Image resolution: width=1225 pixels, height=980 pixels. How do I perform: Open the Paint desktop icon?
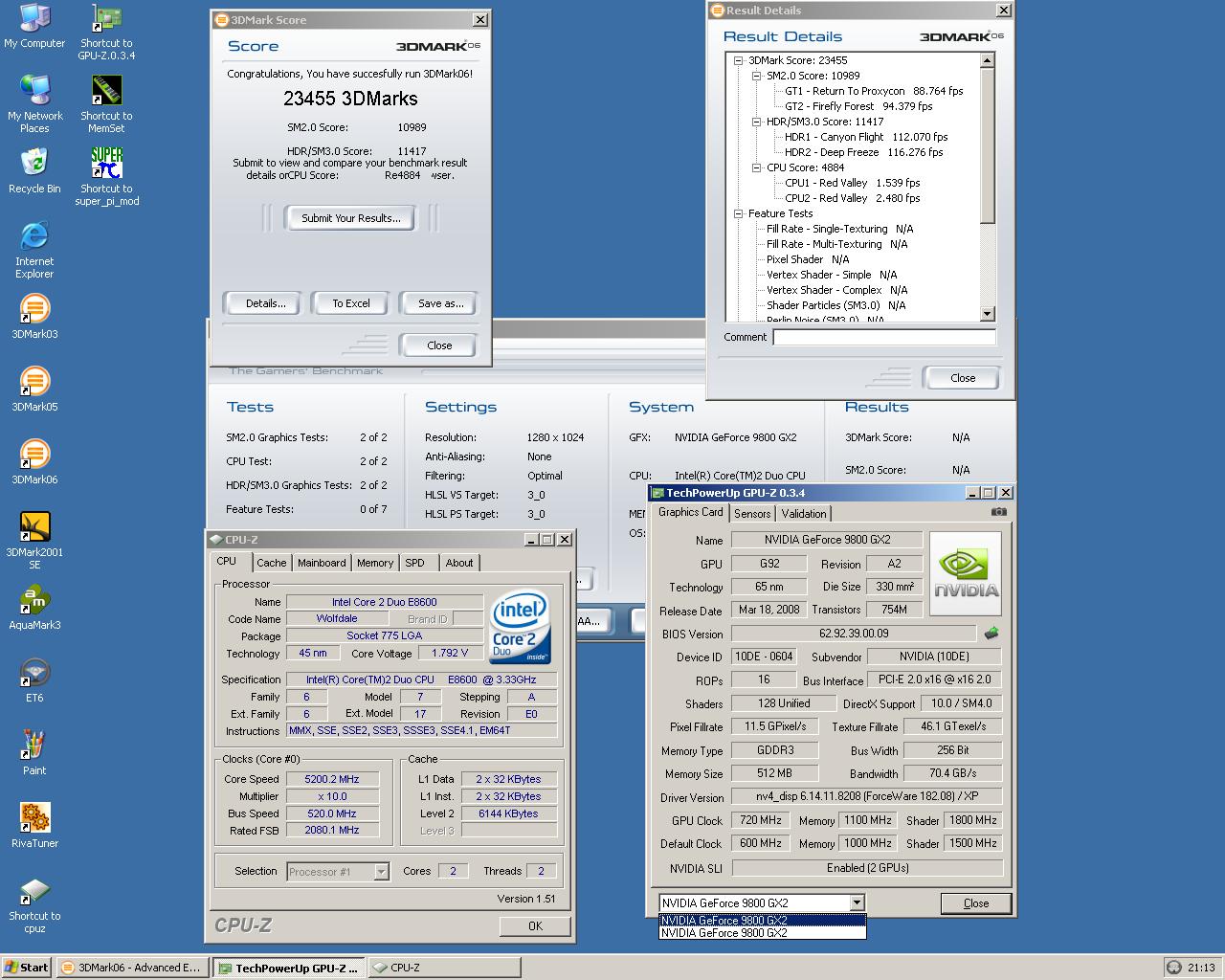[34, 753]
